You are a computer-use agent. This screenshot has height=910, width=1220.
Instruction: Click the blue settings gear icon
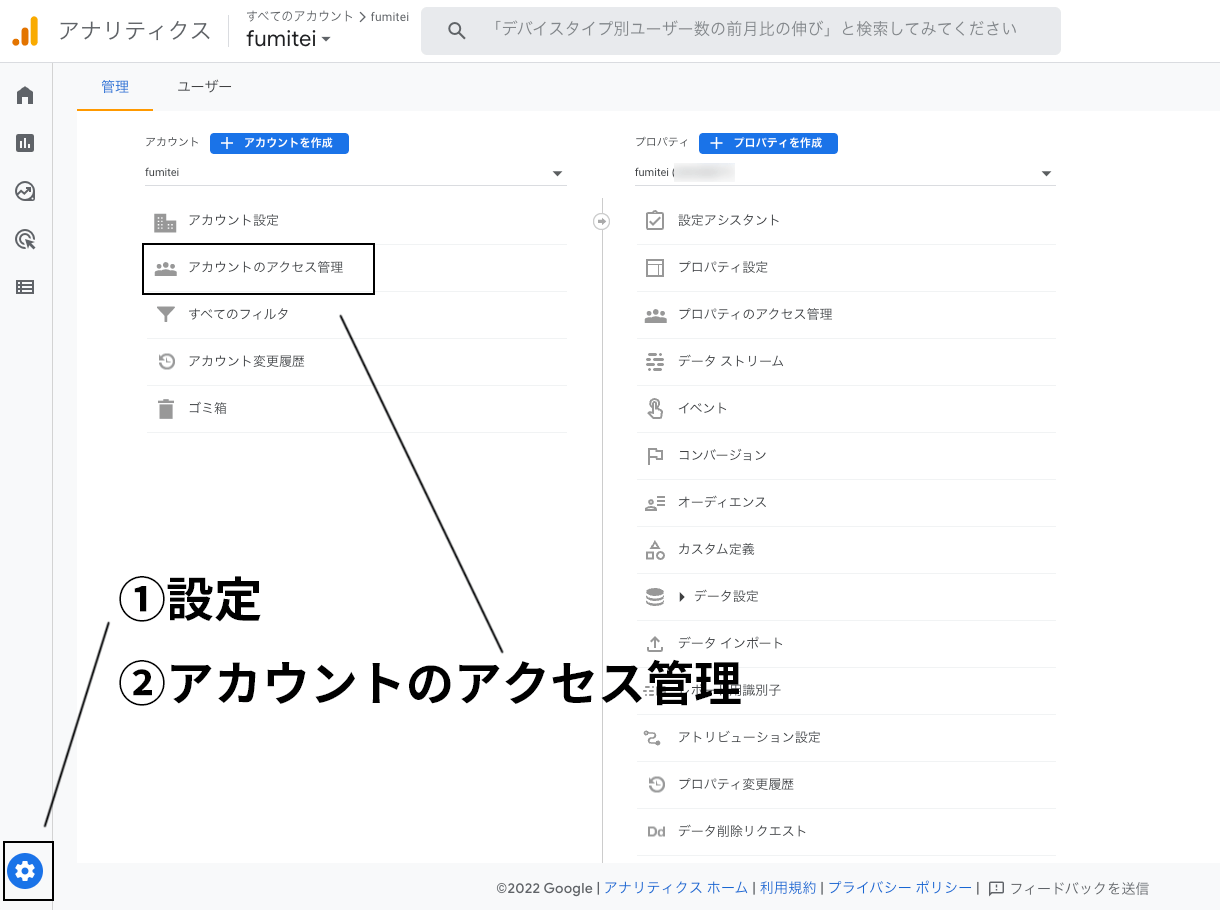pyautogui.click(x=25, y=871)
